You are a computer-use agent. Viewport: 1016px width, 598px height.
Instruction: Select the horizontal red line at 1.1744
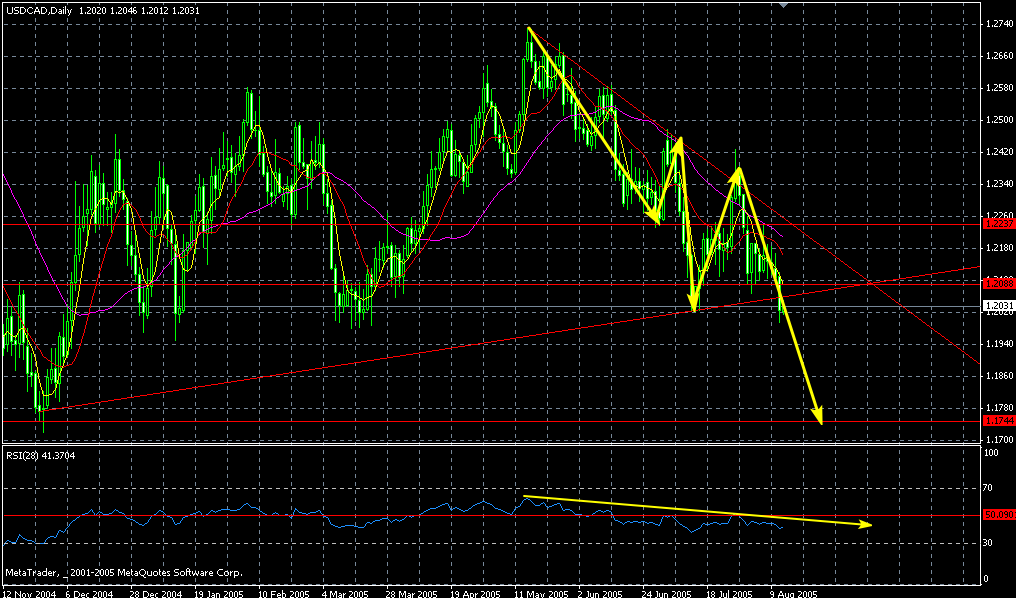pyautogui.click(x=491, y=422)
